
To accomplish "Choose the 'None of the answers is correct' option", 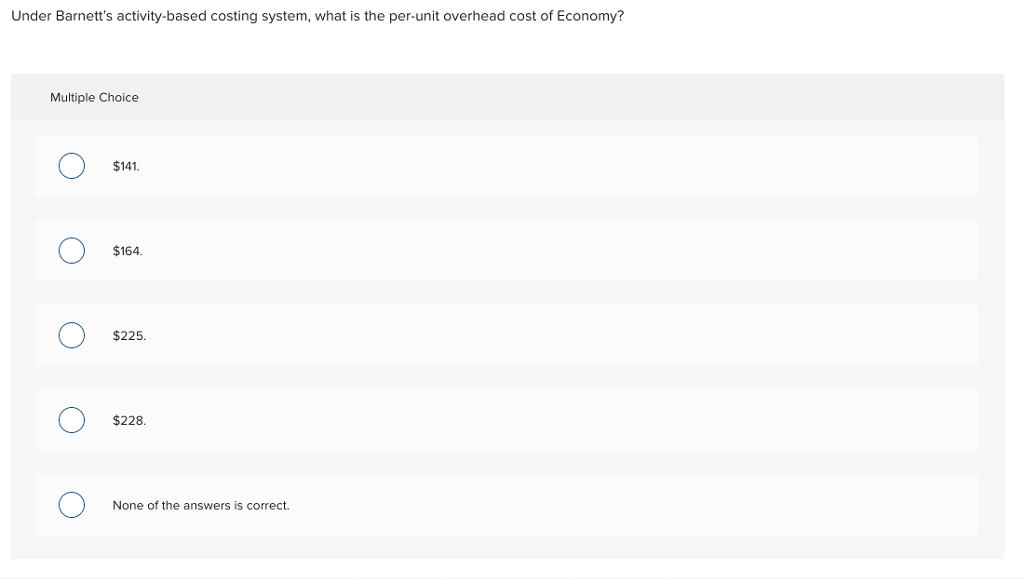I will click(71, 505).
